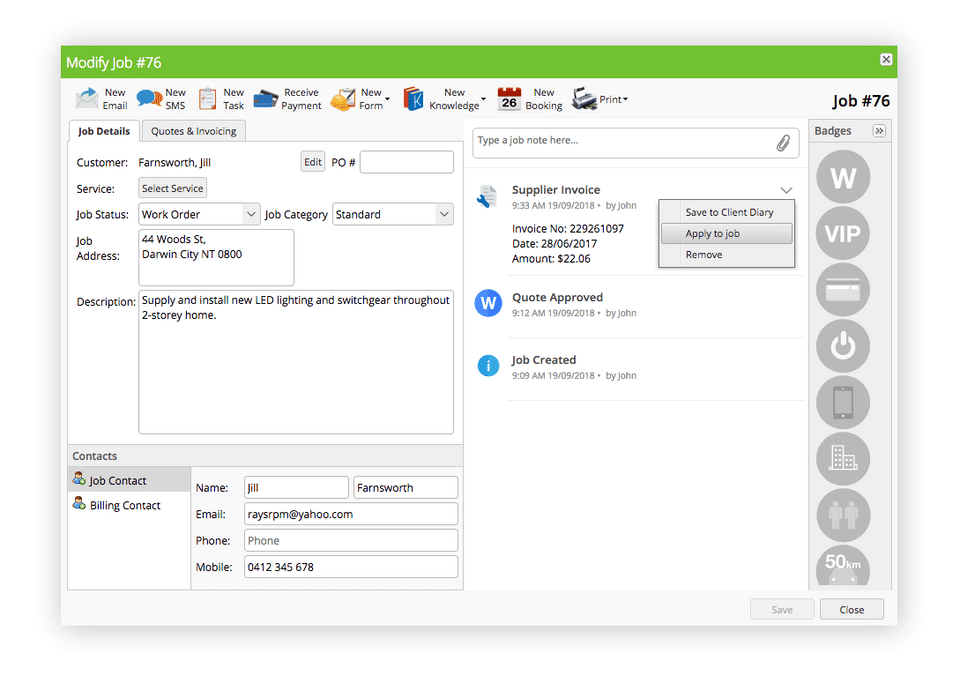Click the New Email toolbar icon

click(x=87, y=99)
